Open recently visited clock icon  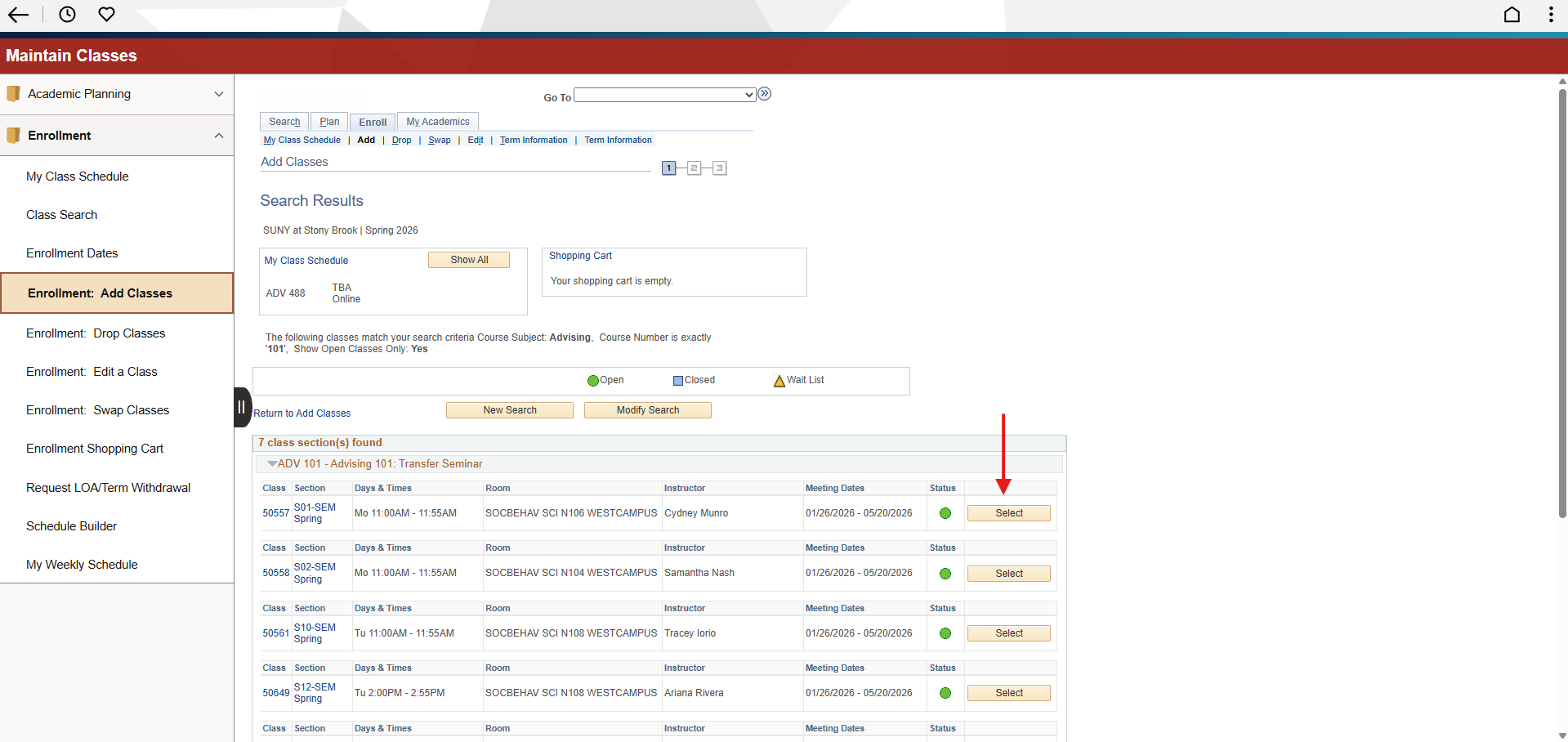point(68,14)
